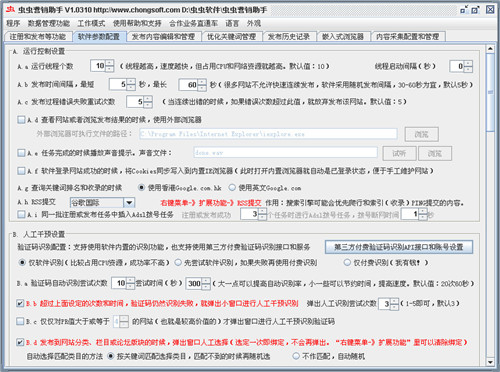Click the 最短 publish interval spinner showing 5

click(x=122, y=85)
